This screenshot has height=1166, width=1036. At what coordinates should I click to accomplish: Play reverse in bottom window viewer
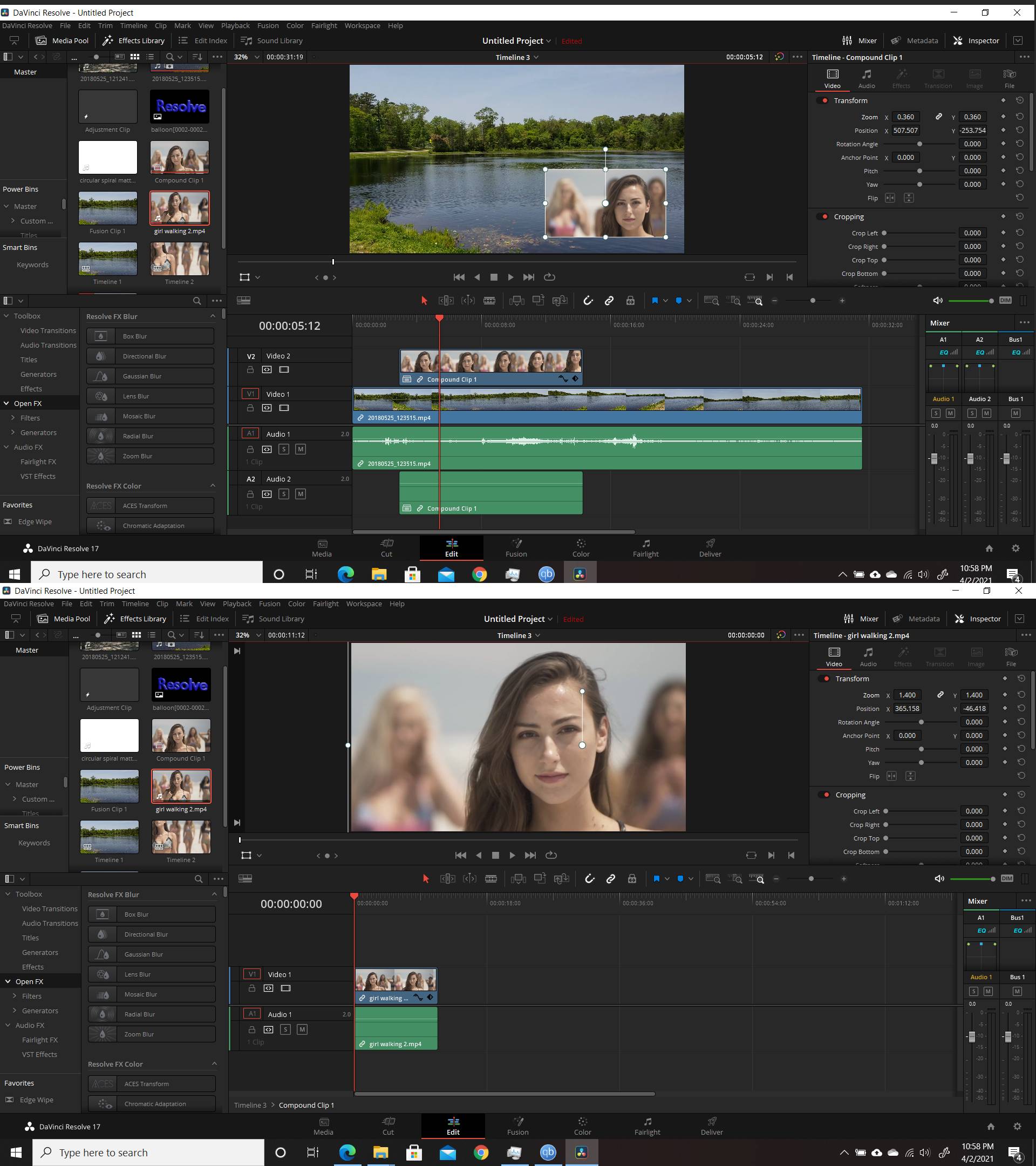[x=479, y=855]
